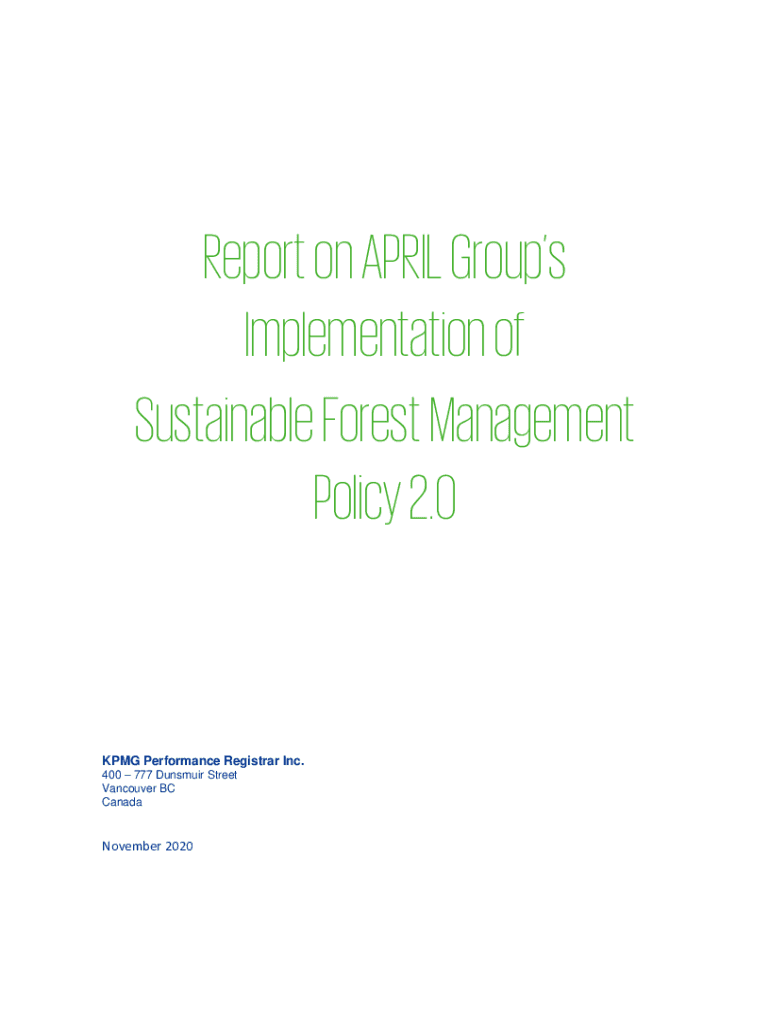This screenshot has height=1024, width=770.
Task: Click the province code "BC"
Action: coord(167,789)
